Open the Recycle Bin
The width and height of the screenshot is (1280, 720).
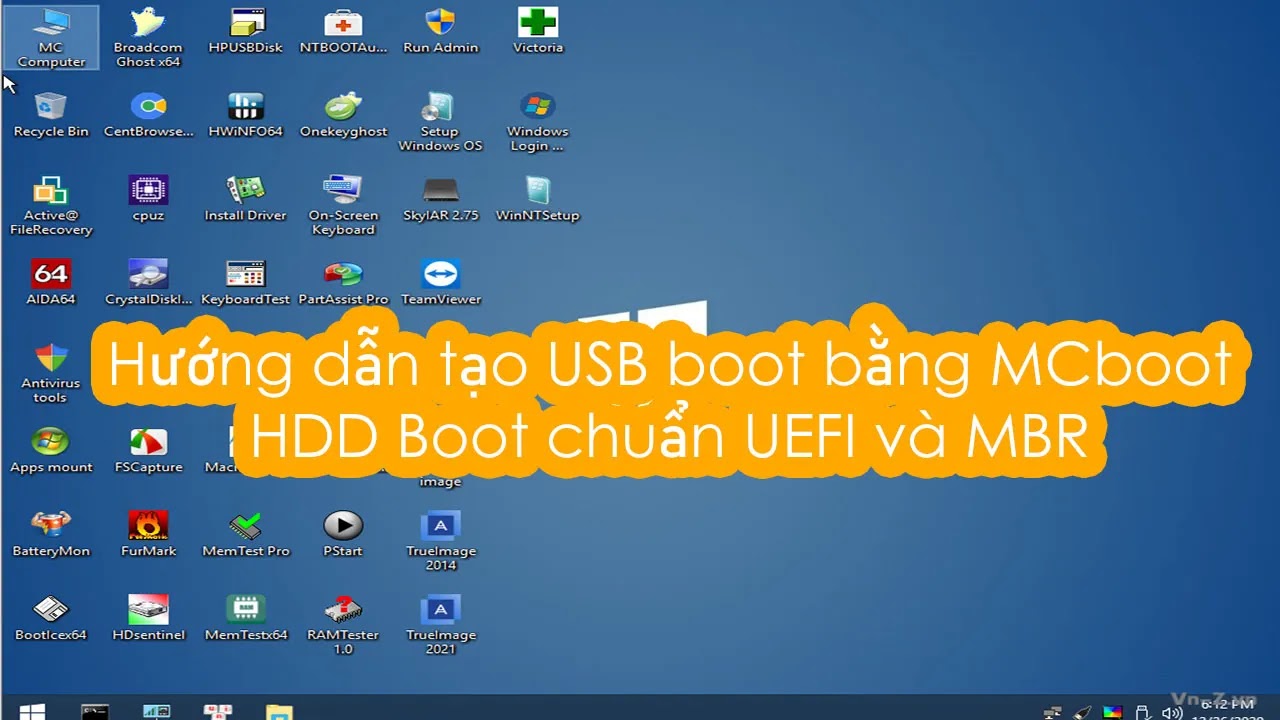(51, 114)
